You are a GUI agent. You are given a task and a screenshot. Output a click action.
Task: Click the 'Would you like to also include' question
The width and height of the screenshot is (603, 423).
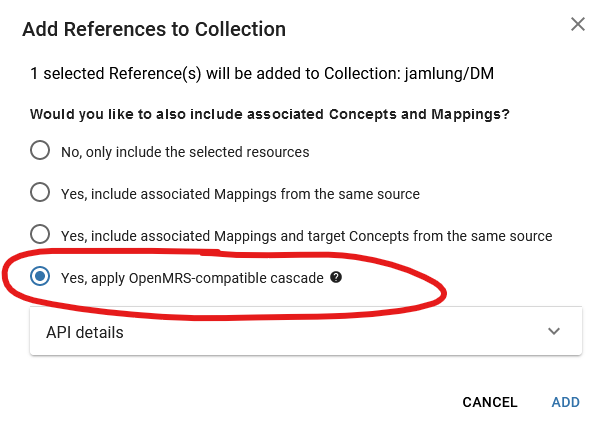click(x=270, y=114)
